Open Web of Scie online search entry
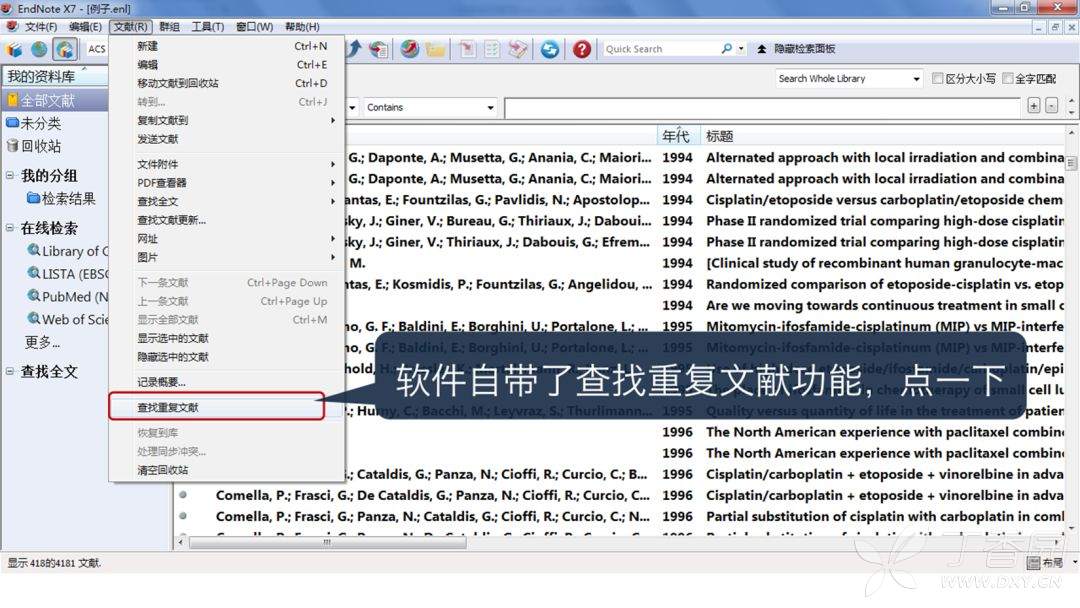The width and height of the screenshot is (1080, 608). point(68,319)
